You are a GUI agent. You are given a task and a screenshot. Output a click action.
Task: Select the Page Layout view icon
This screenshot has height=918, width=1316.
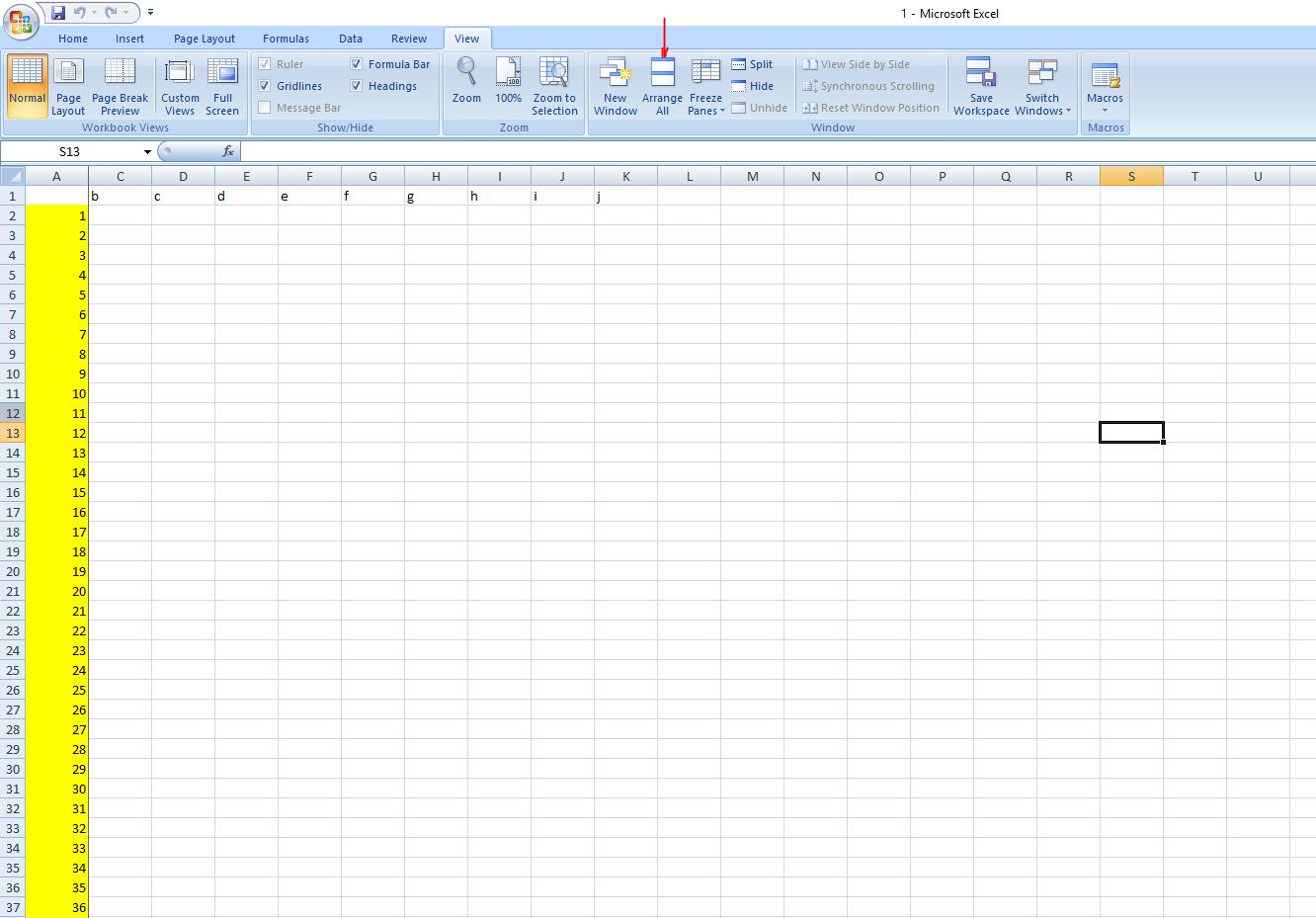[x=68, y=85]
